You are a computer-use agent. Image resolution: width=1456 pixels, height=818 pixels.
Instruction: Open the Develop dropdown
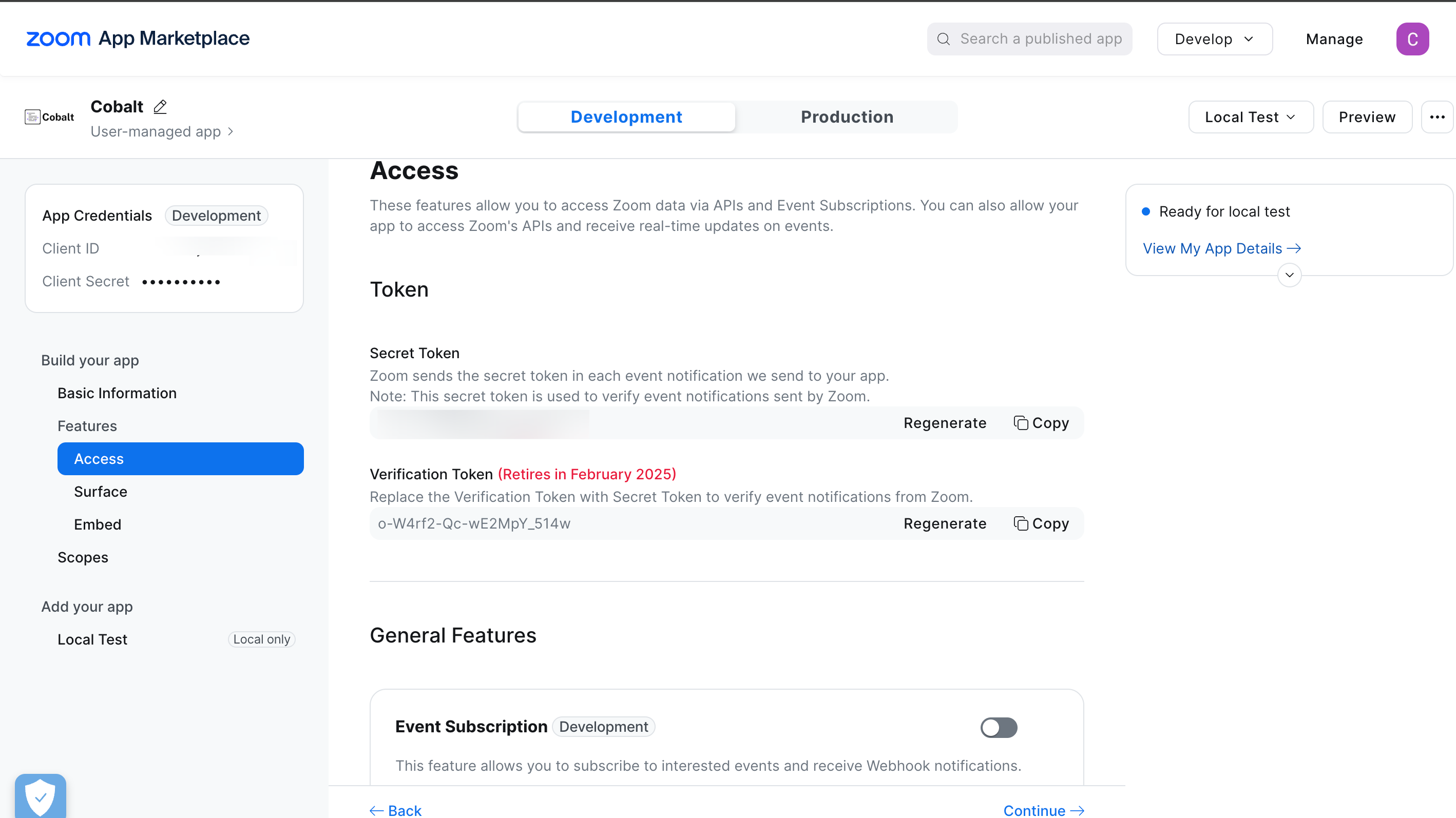pos(1214,38)
